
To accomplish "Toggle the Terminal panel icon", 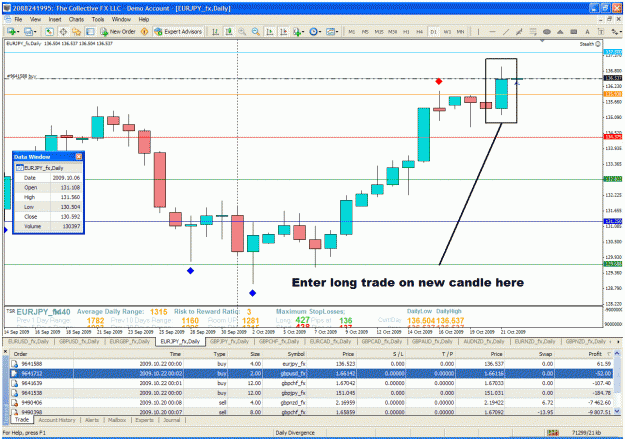I will 90,31.
